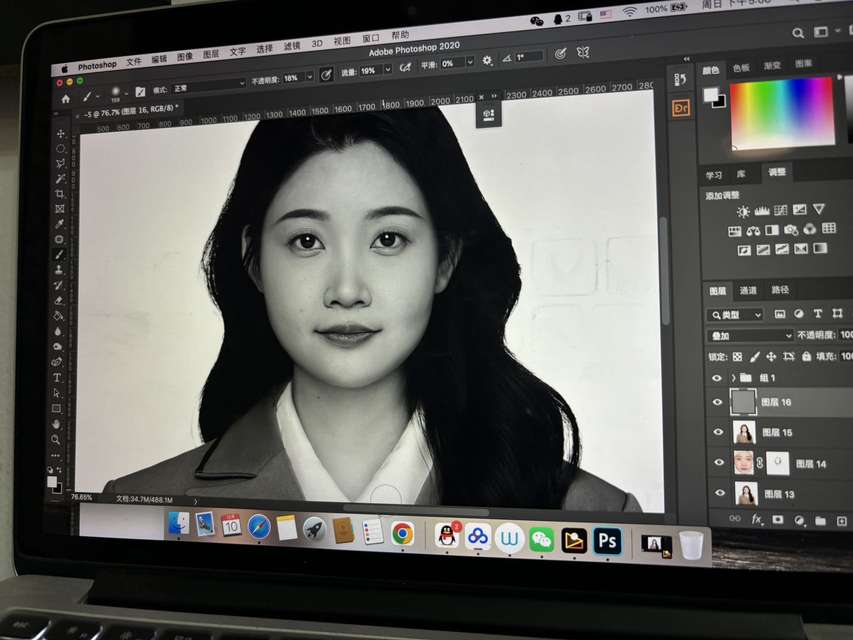The image size is (853, 640).
Task: Pick a color in the spectrum field
Action: [x=782, y=113]
